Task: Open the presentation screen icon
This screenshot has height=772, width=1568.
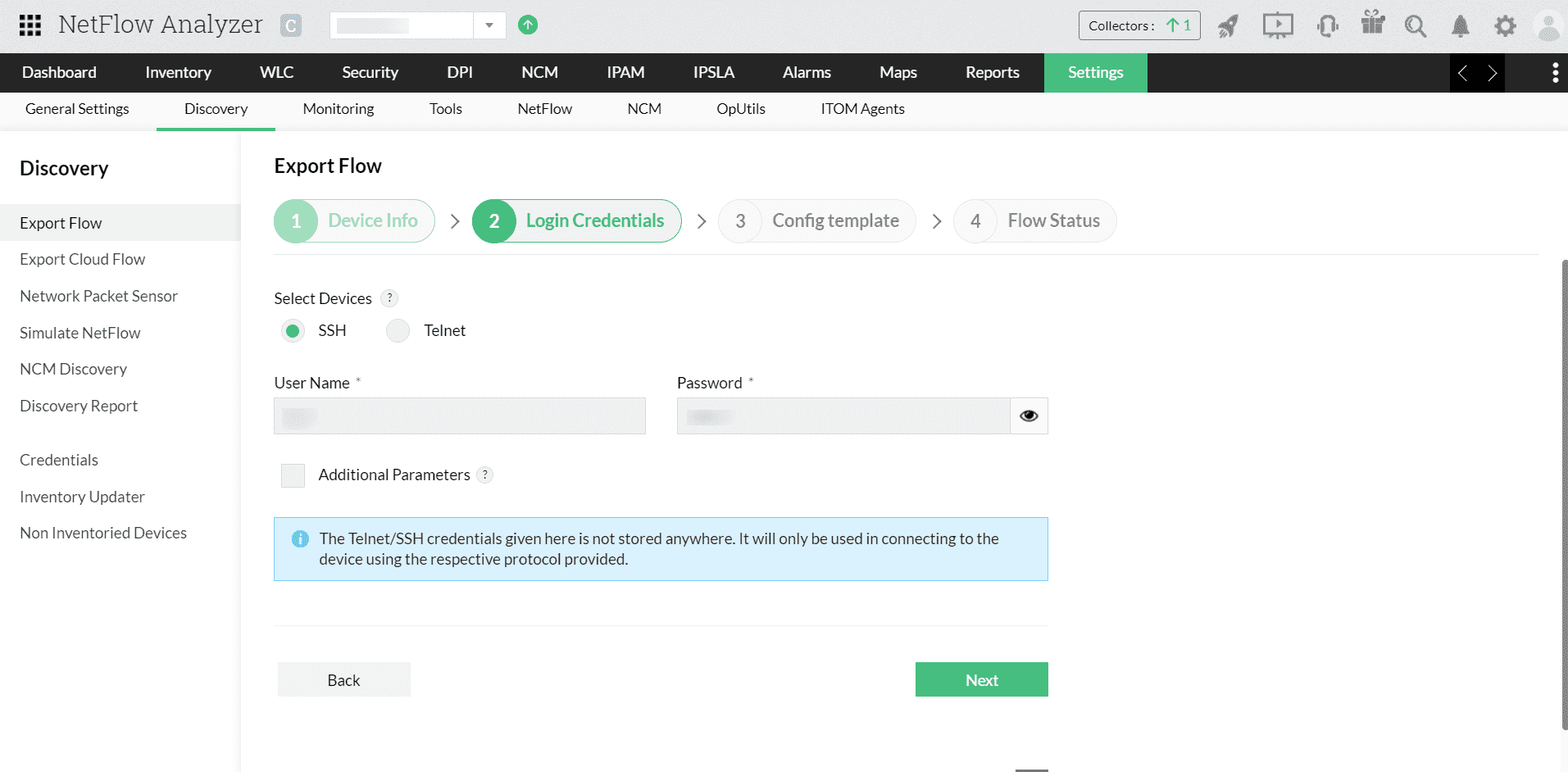Action: (x=1278, y=25)
